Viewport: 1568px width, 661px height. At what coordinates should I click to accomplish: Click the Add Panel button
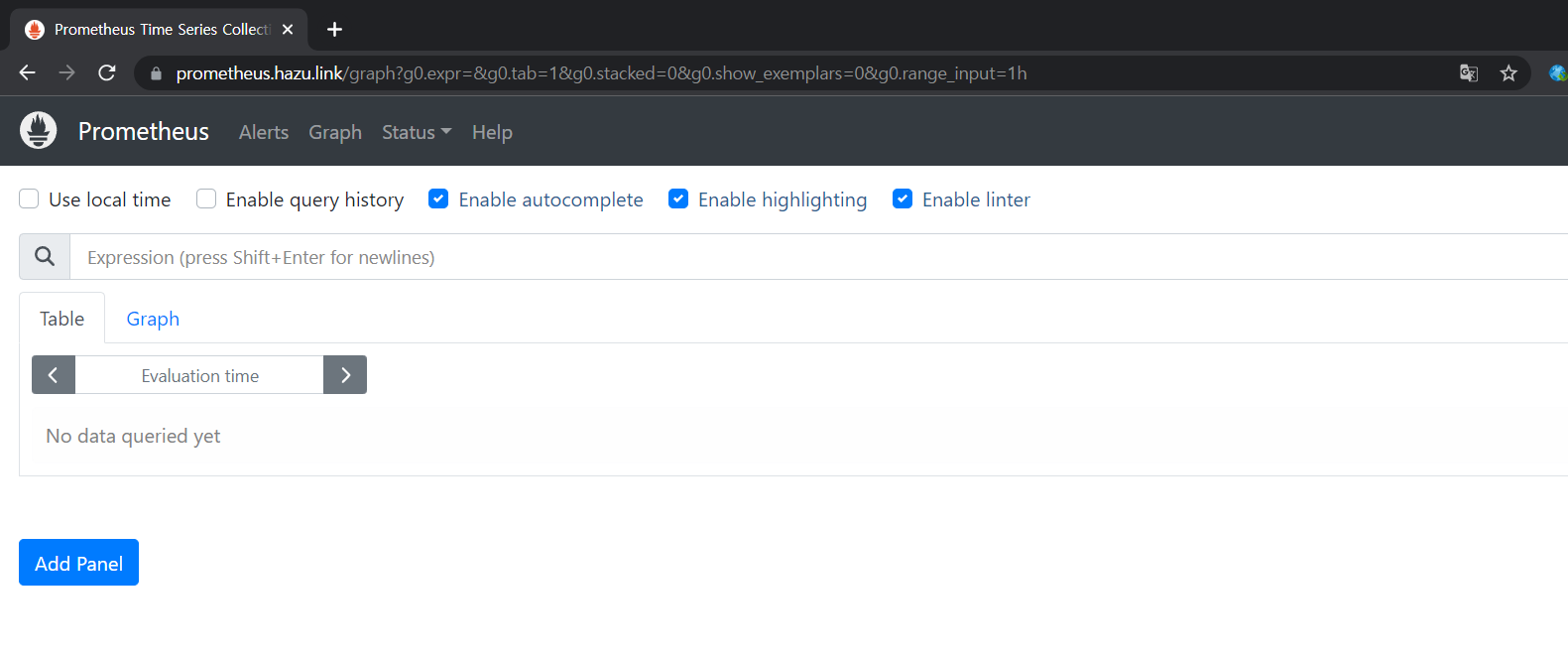point(78,563)
